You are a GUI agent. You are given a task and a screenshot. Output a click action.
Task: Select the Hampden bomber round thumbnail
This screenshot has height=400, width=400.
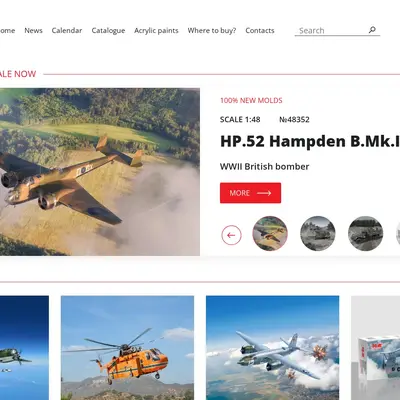pyautogui.click(x=270, y=233)
